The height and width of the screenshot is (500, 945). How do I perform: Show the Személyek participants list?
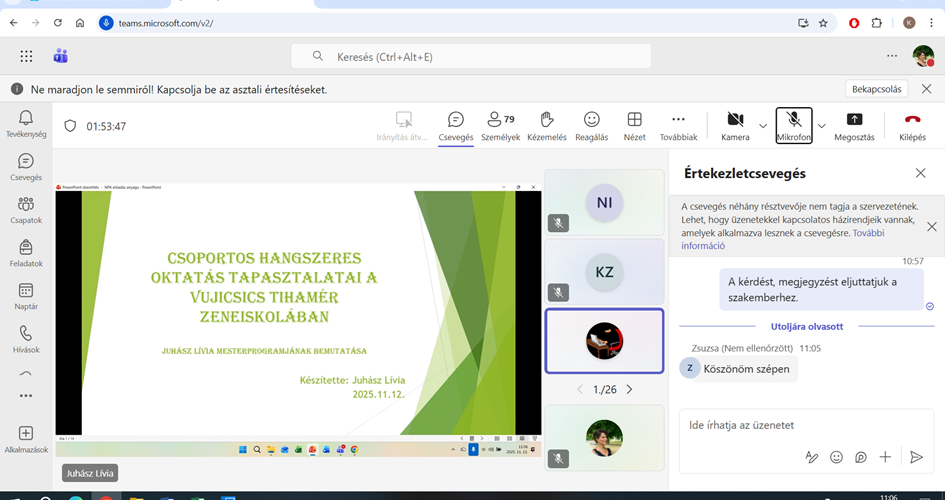coord(500,125)
